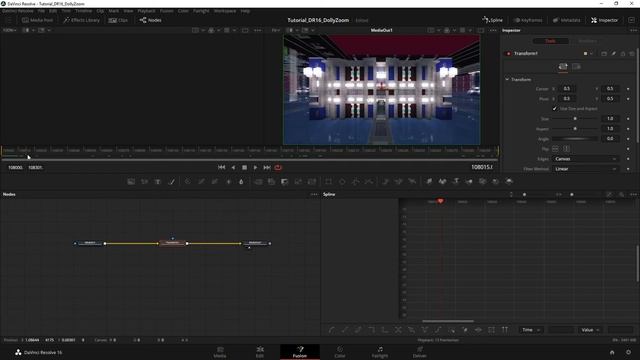Flip the image vertically in Inspector

coord(567,149)
